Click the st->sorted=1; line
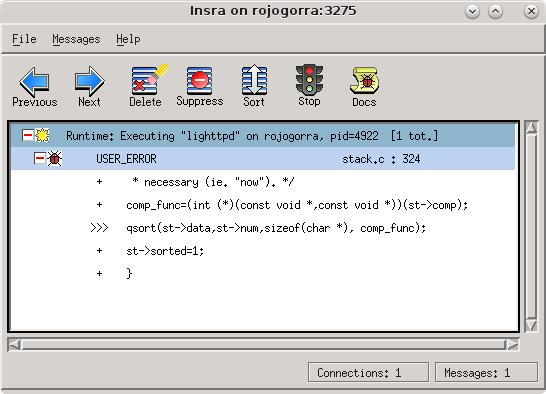 (165, 251)
